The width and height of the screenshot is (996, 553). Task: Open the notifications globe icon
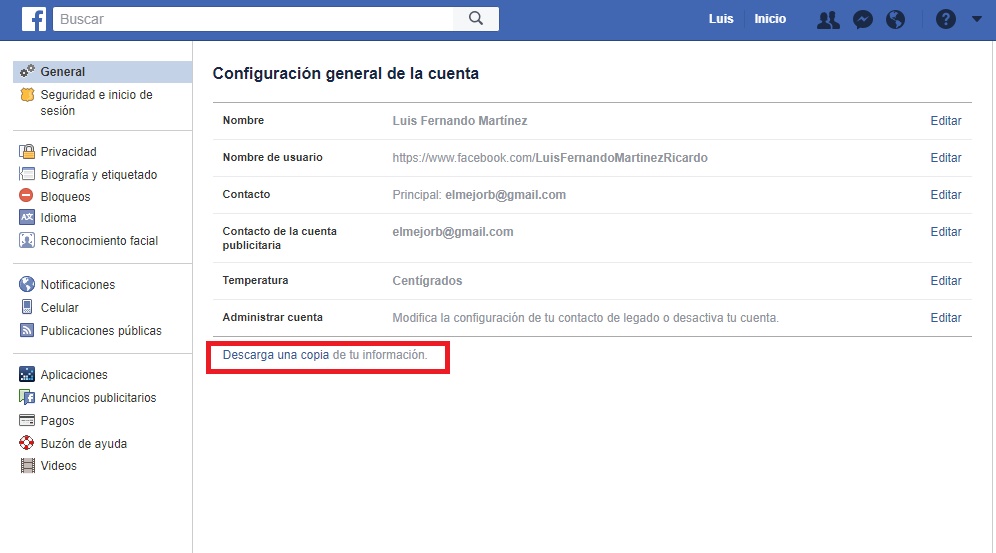896,19
